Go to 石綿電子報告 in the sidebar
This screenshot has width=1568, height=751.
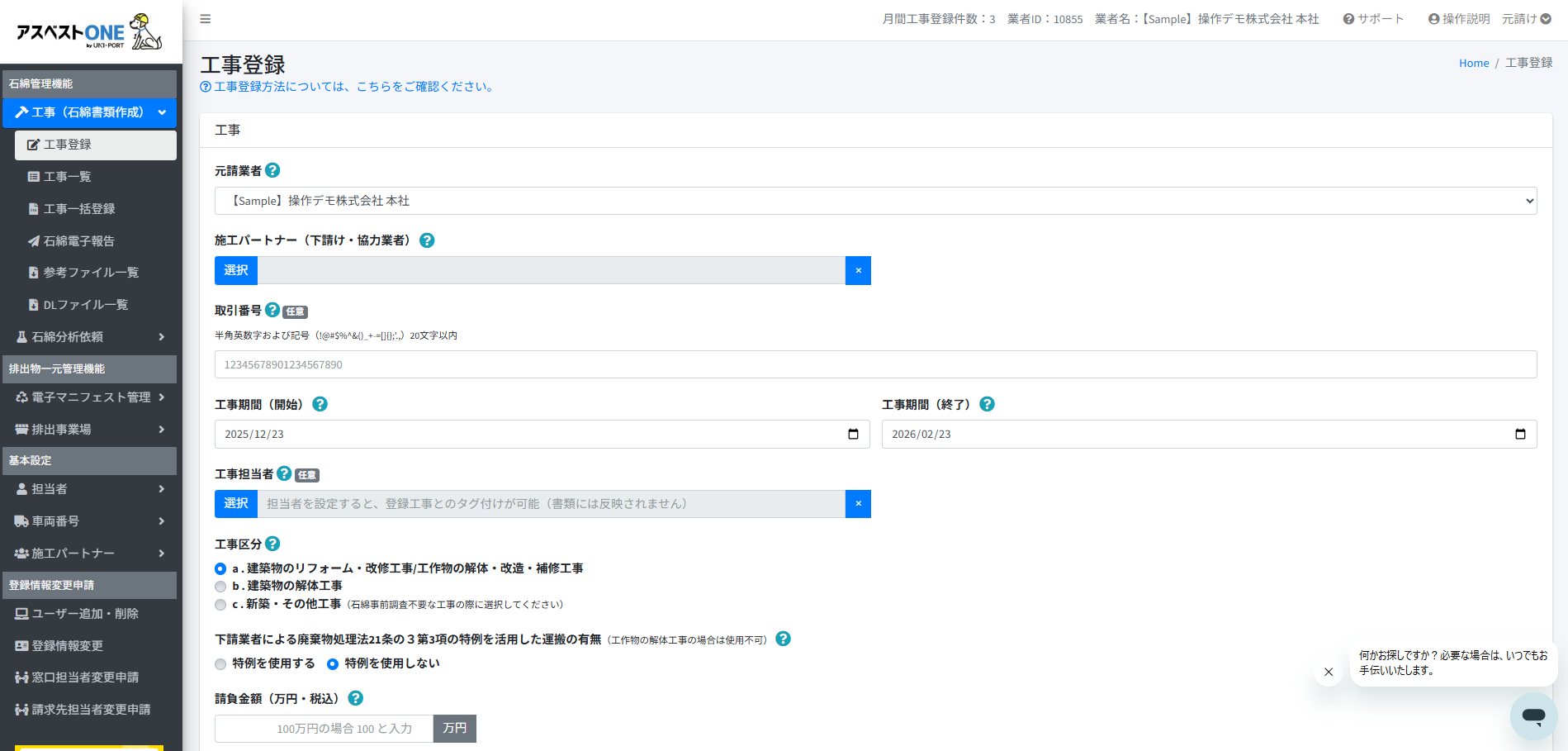point(78,241)
